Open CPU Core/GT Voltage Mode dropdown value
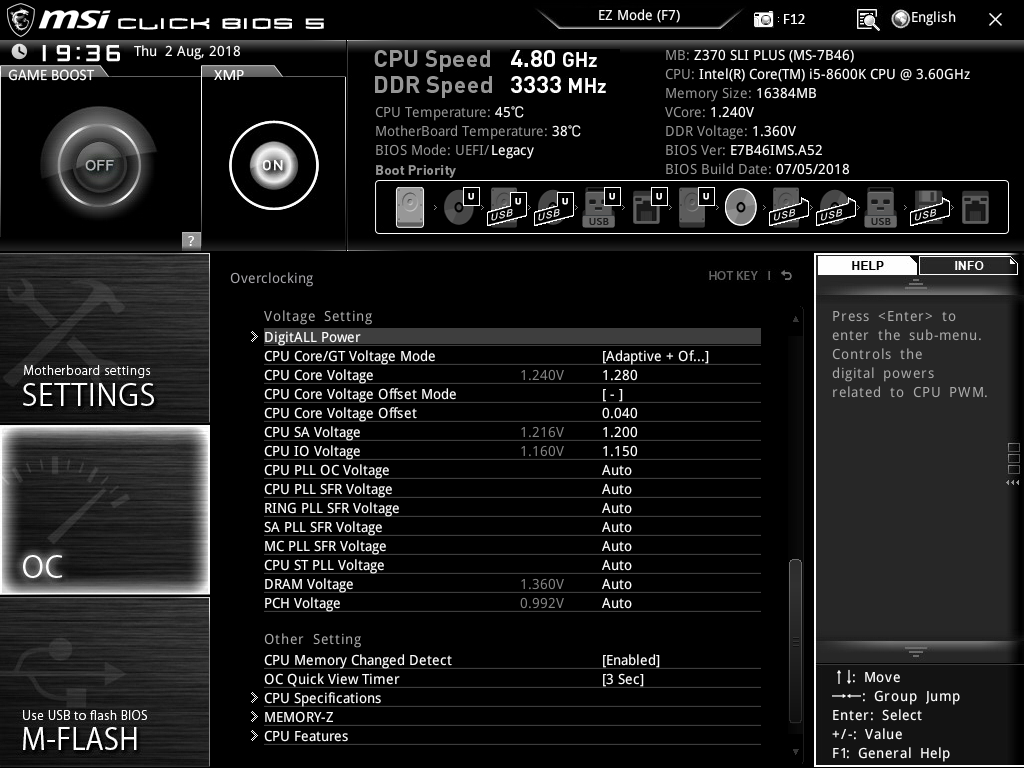This screenshot has width=1024, height=768. point(655,356)
